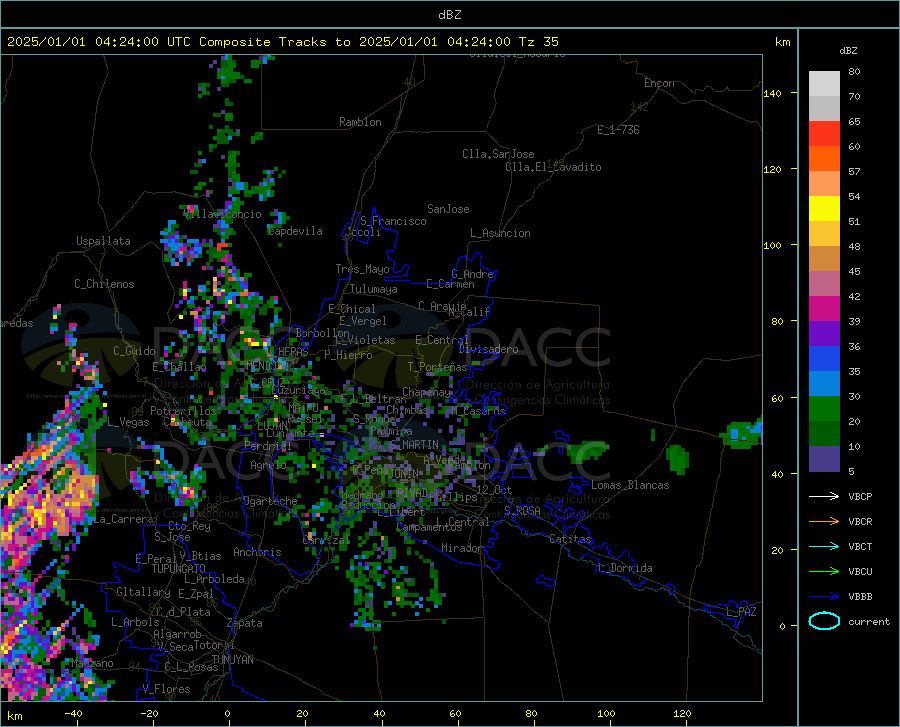The image size is (900, 727).
Task: Select the bright green 20 dBZ color swatch
Action: pos(824,409)
